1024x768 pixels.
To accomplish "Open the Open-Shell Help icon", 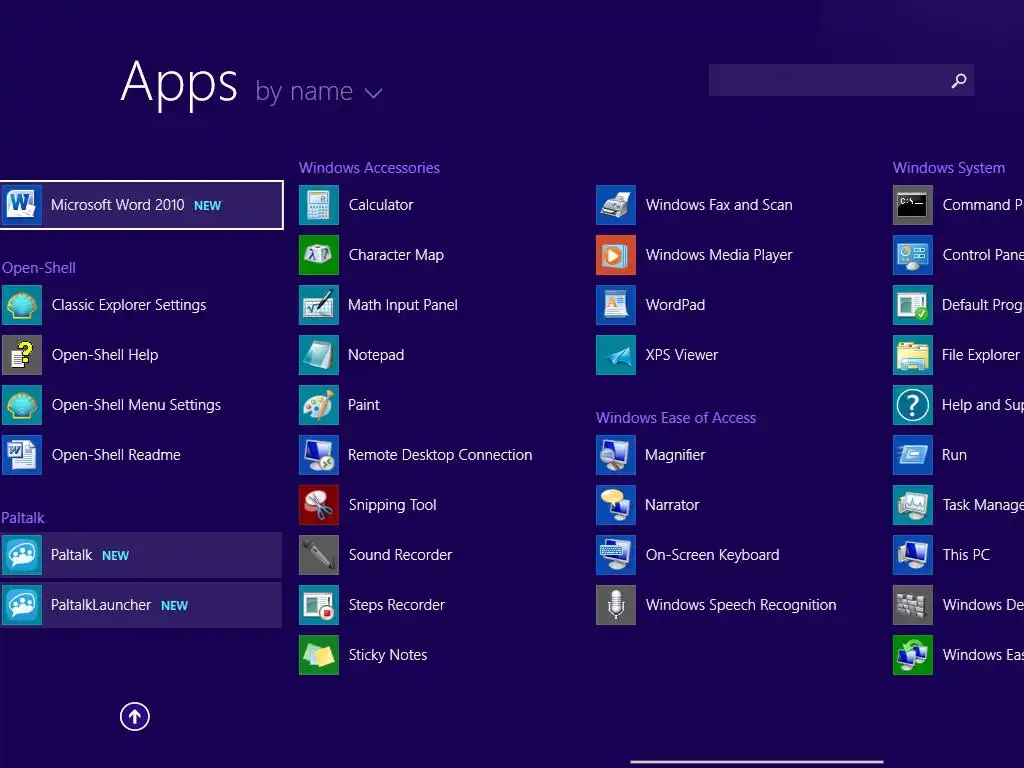I will click(22, 355).
